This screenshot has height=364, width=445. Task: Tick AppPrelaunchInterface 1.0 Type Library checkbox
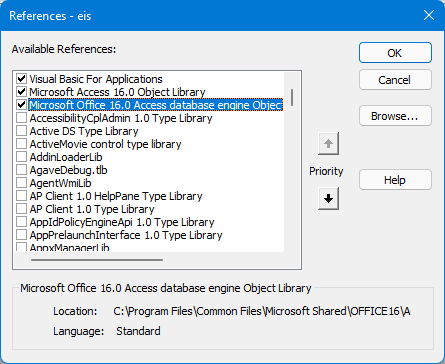pyautogui.click(x=22, y=235)
